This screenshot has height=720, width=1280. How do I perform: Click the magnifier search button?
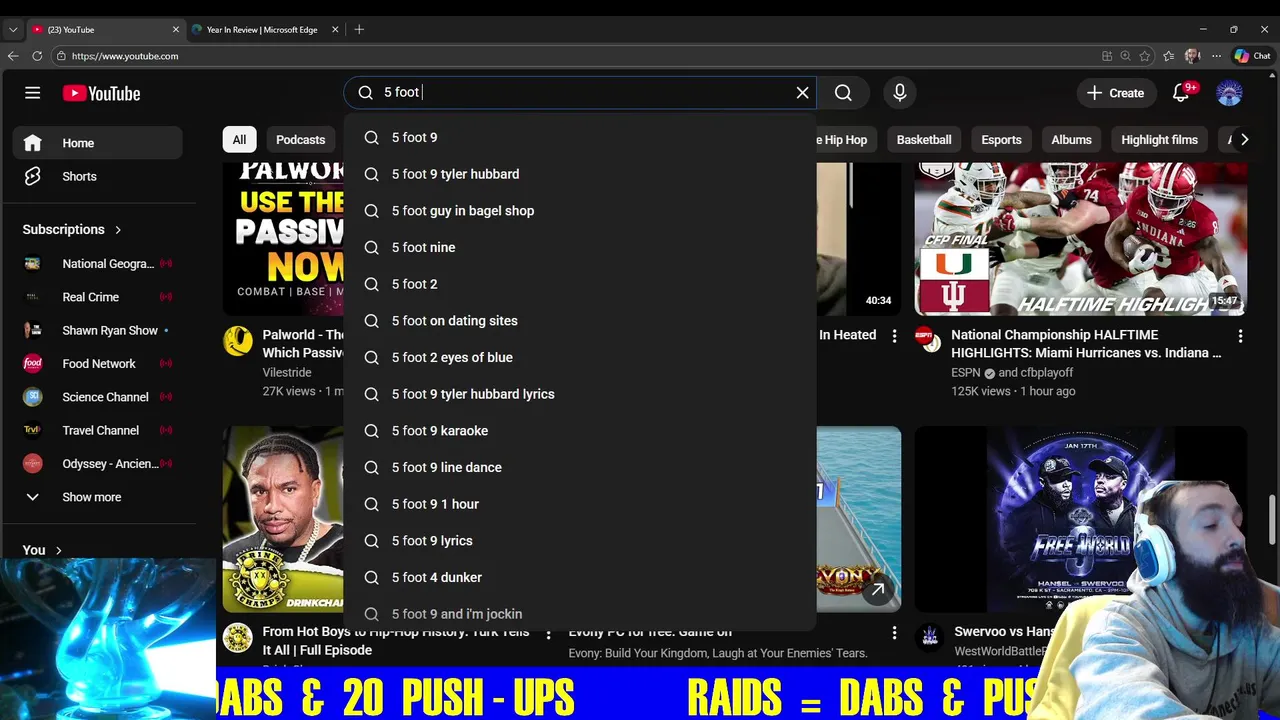(843, 93)
